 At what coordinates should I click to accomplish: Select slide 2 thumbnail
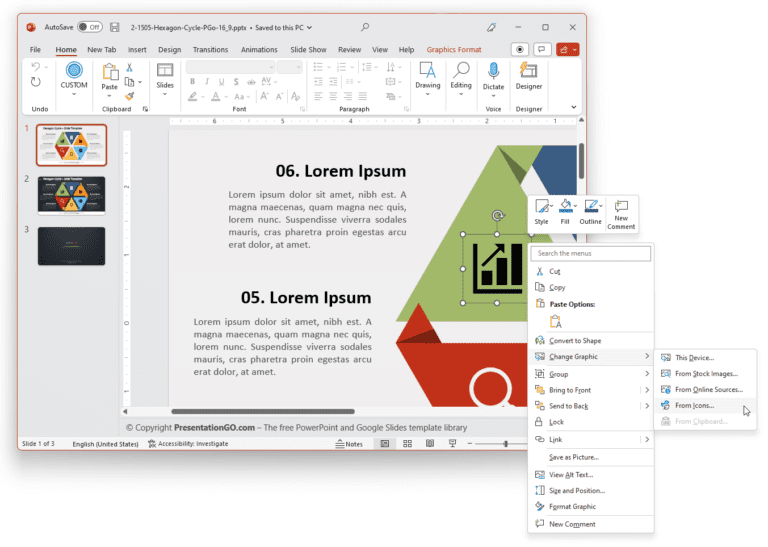click(x=72, y=196)
